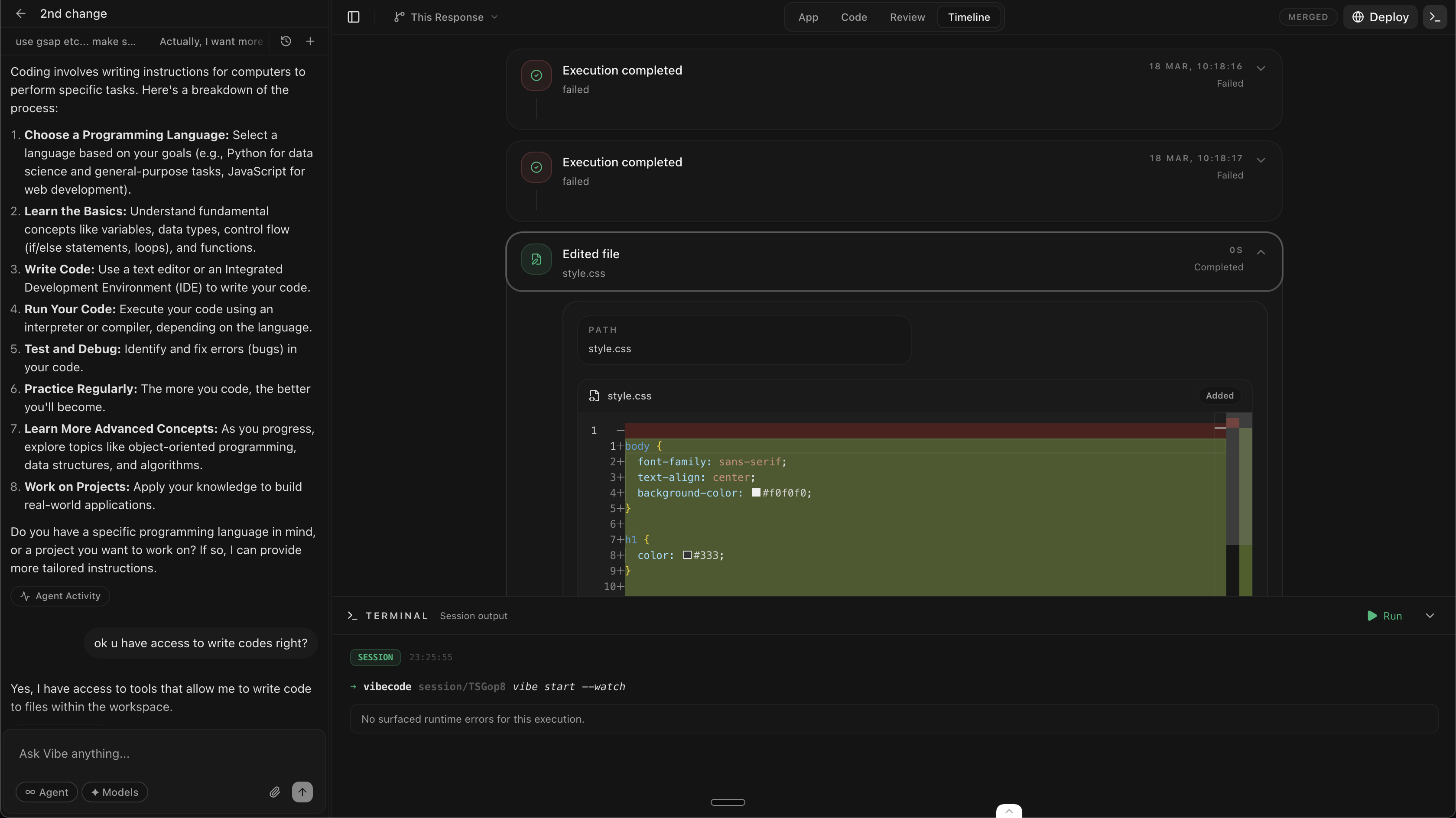Image resolution: width=1456 pixels, height=818 pixels.
Task: Toggle the sidebar panel icon
Action: (x=354, y=17)
